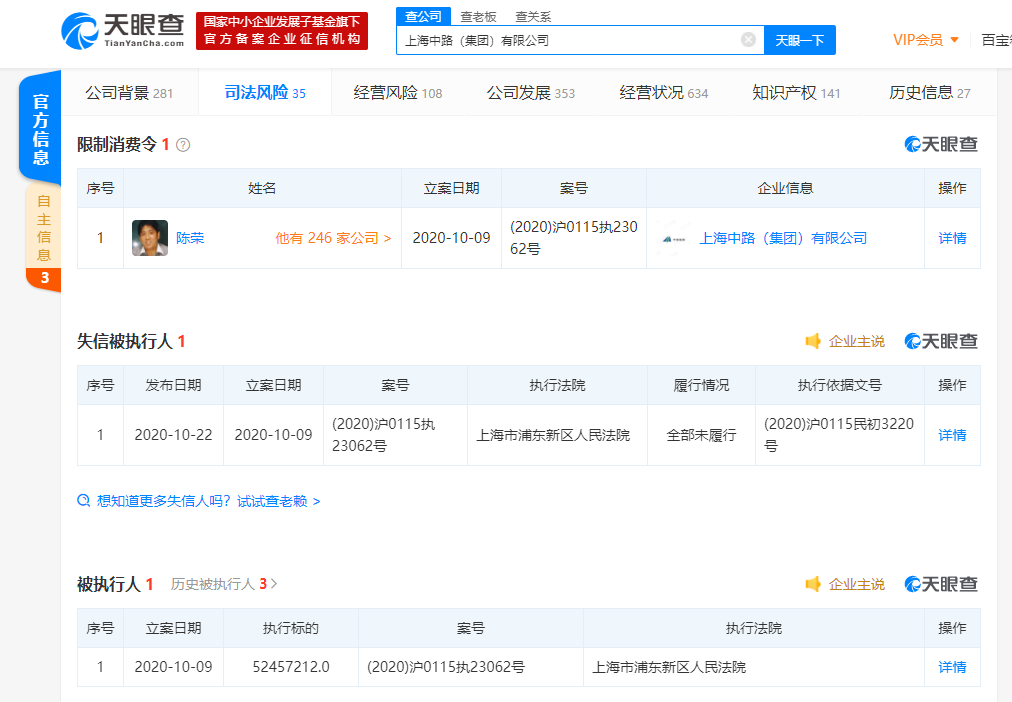Viewport: 1012px width, 702px height.
Task: Expand 他有 246 家公司 link
Action: coord(333,238)
